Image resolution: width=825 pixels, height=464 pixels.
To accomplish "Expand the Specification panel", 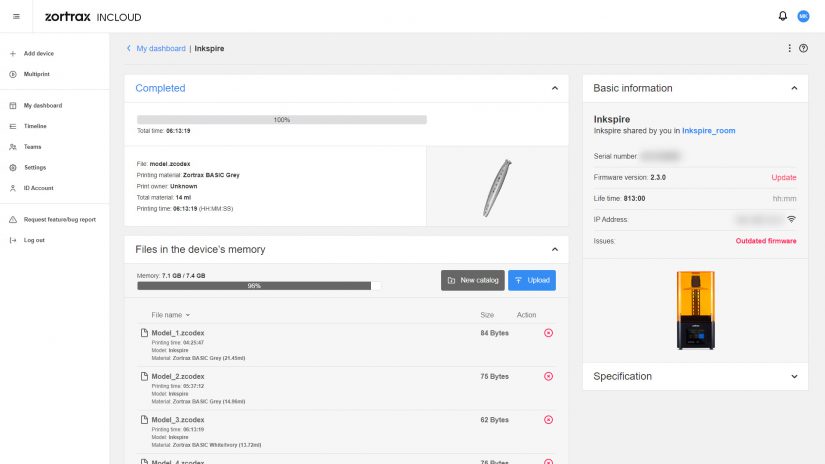I will [x=794, y=376].
